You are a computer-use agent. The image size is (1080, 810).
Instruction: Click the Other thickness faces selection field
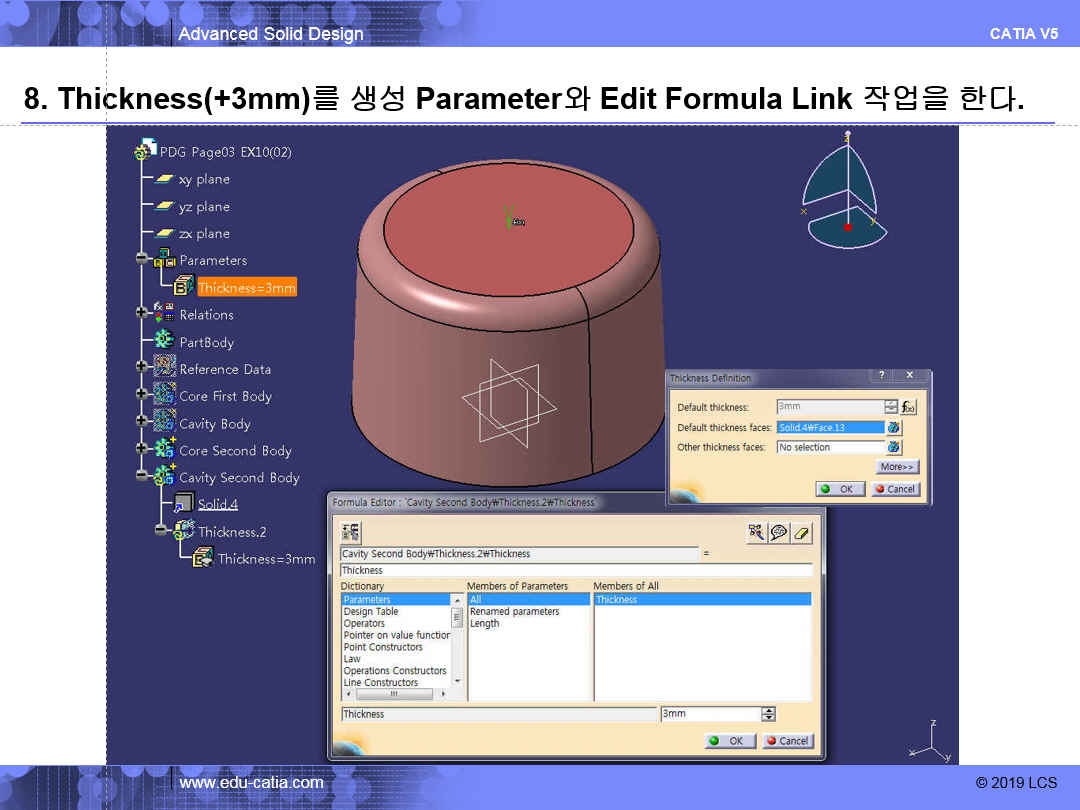[829, 447]
